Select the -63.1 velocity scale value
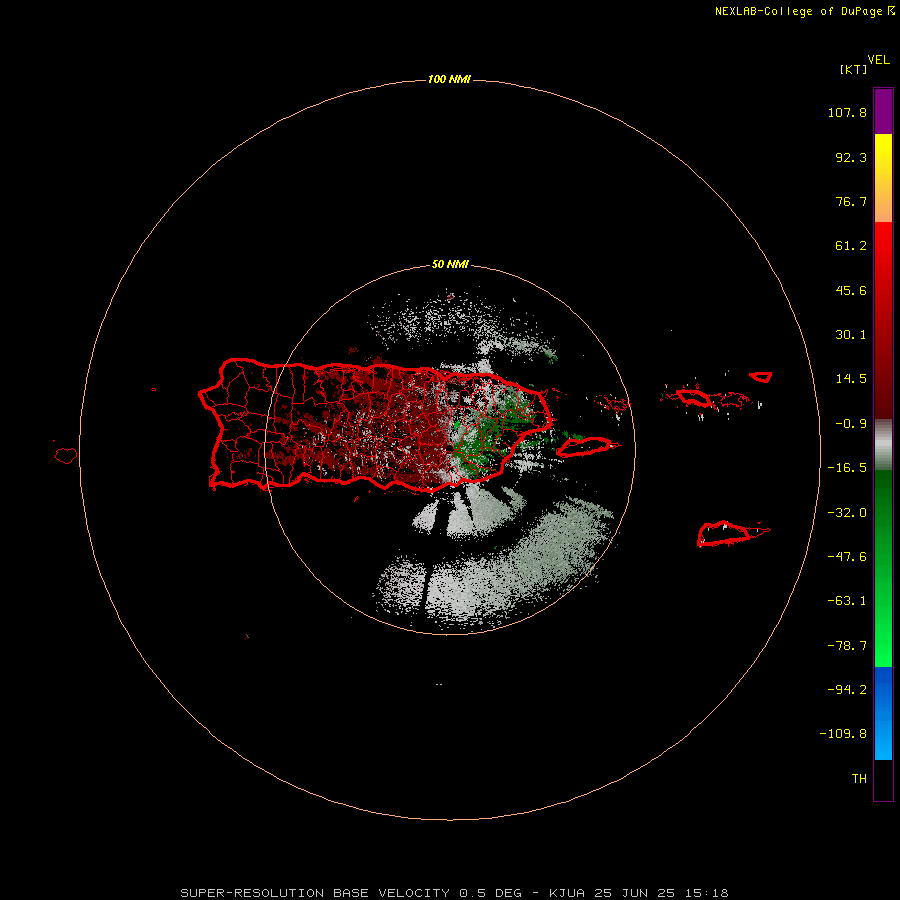Viewport: 900px width, 900px height. pos(847,601)
